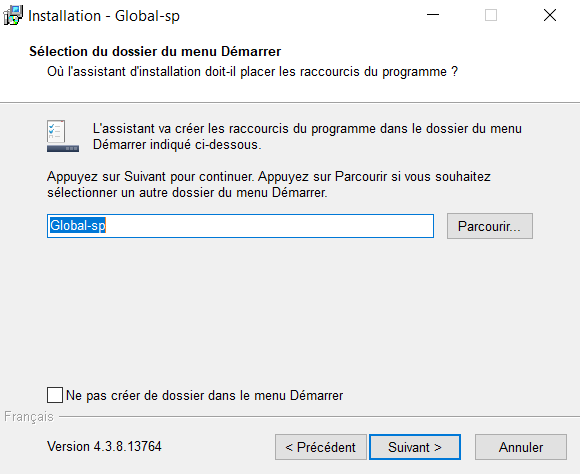
Task: Click the 'Appuyez sur Suivant pour continuer' instructions
Action: [x=269, y=184]
